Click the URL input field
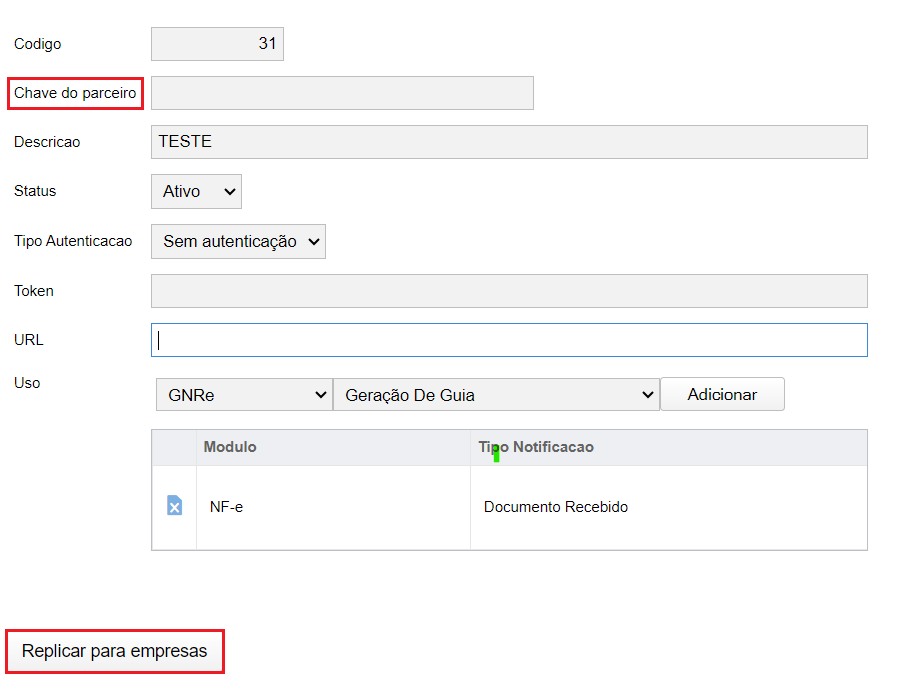The width and height of the screenshot is (906, 689). click(508, 340)
